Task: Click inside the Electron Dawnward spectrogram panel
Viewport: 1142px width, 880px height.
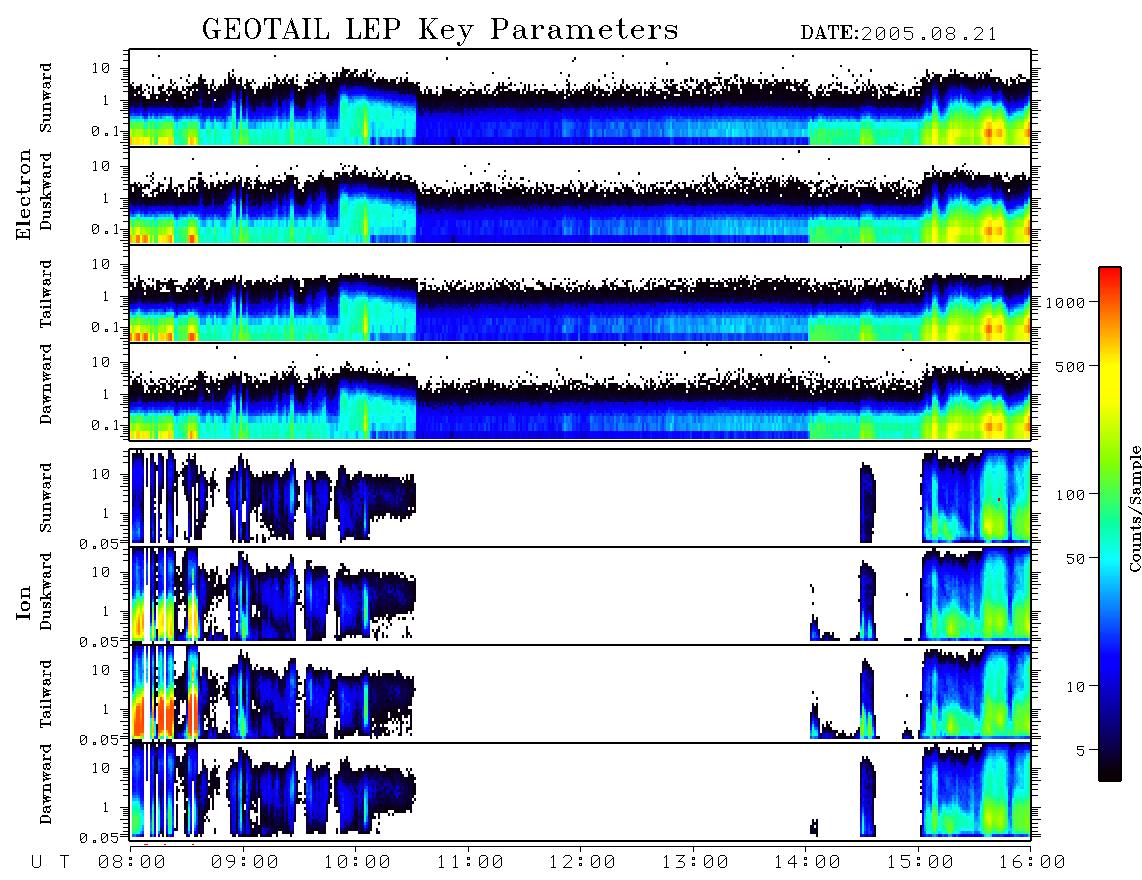Action: coord(580,392)
